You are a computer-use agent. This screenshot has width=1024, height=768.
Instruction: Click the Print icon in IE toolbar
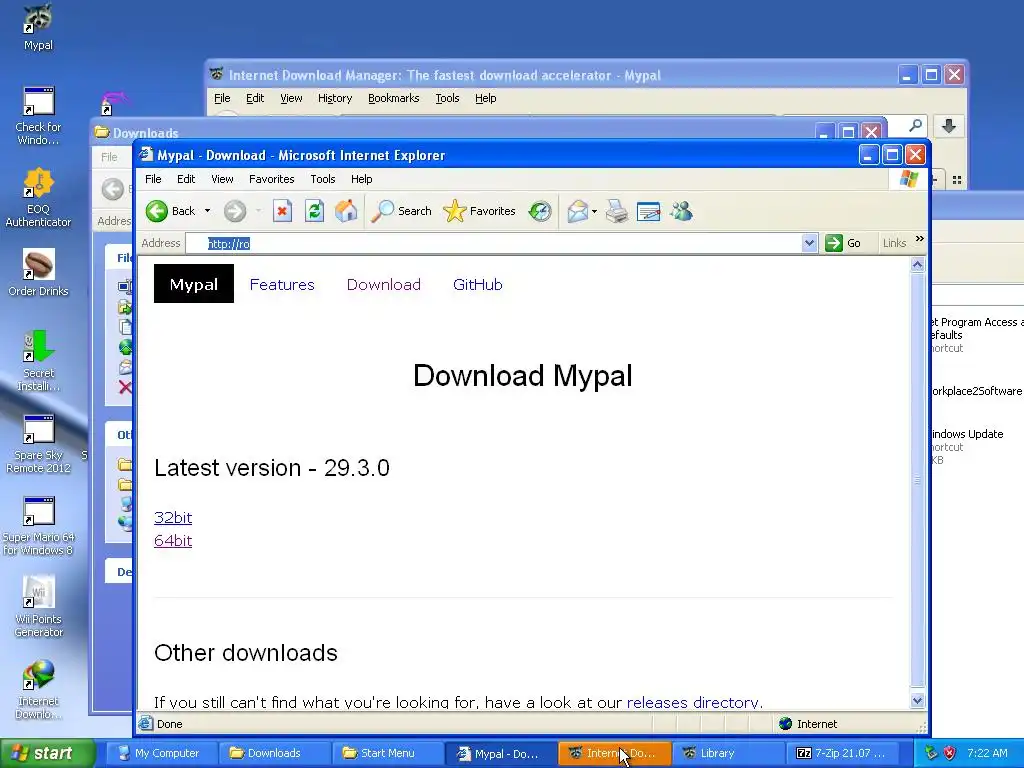(616, 211)
